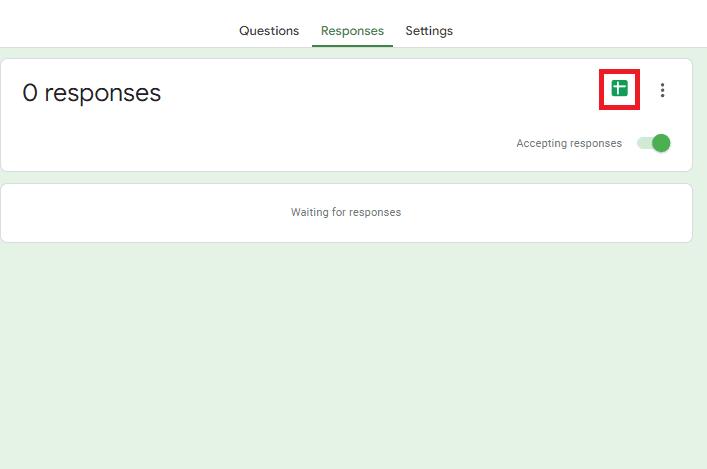
Task: Click the "Accepting responses" label
Action: pos(569,143)
